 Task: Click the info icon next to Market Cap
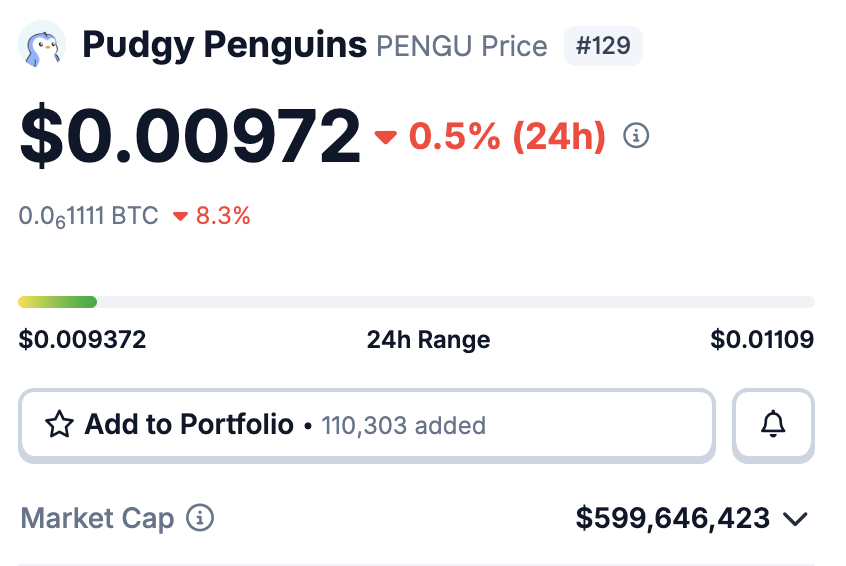201,518
